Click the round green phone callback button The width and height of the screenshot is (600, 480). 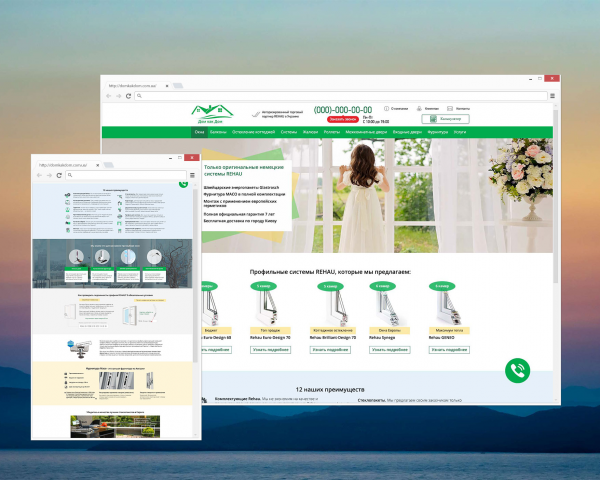(x=517, y=371)
